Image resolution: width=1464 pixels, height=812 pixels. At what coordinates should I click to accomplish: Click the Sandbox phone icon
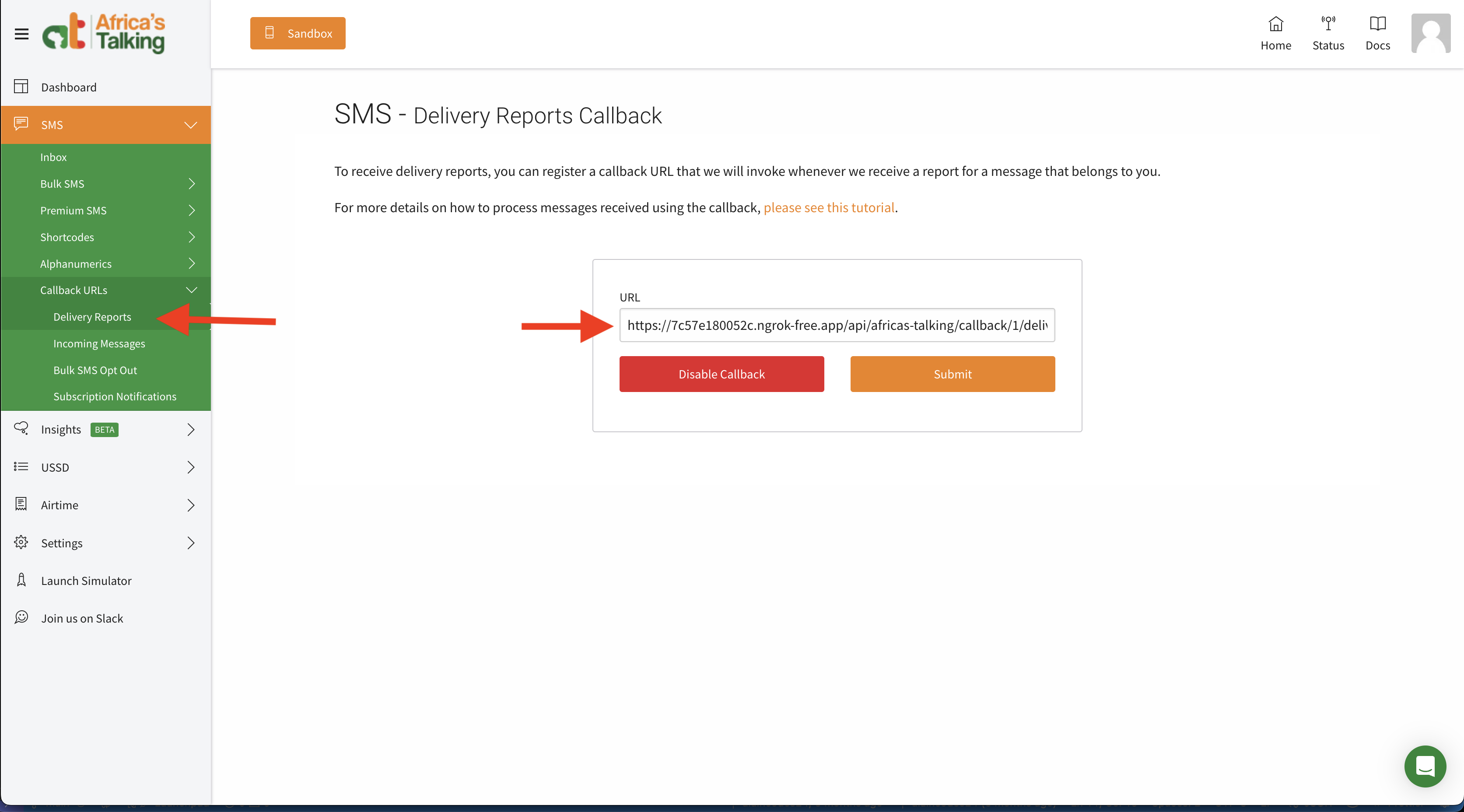[270, 33]
